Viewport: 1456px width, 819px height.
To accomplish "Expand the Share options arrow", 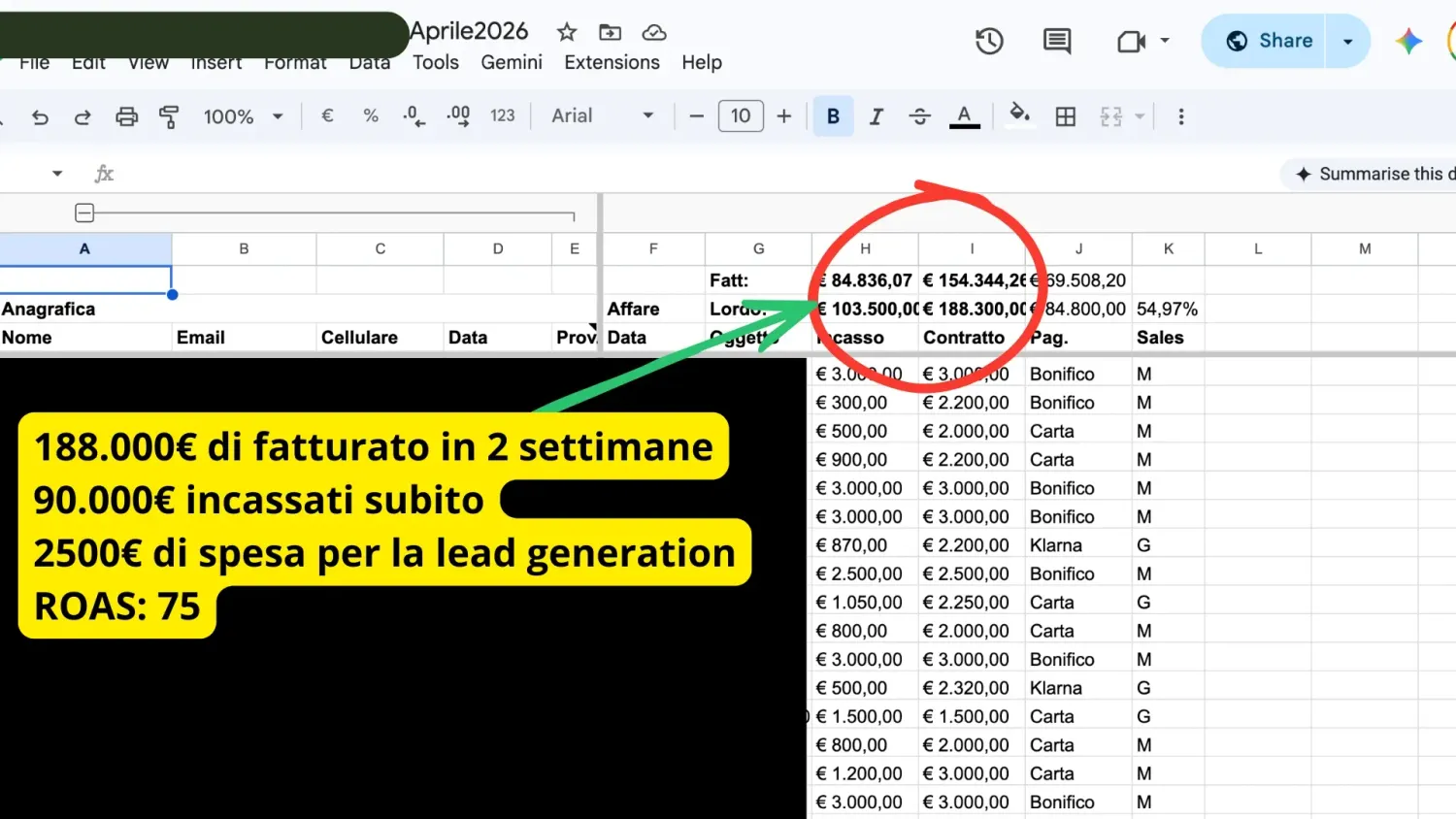I will [x=1347, y=41].
